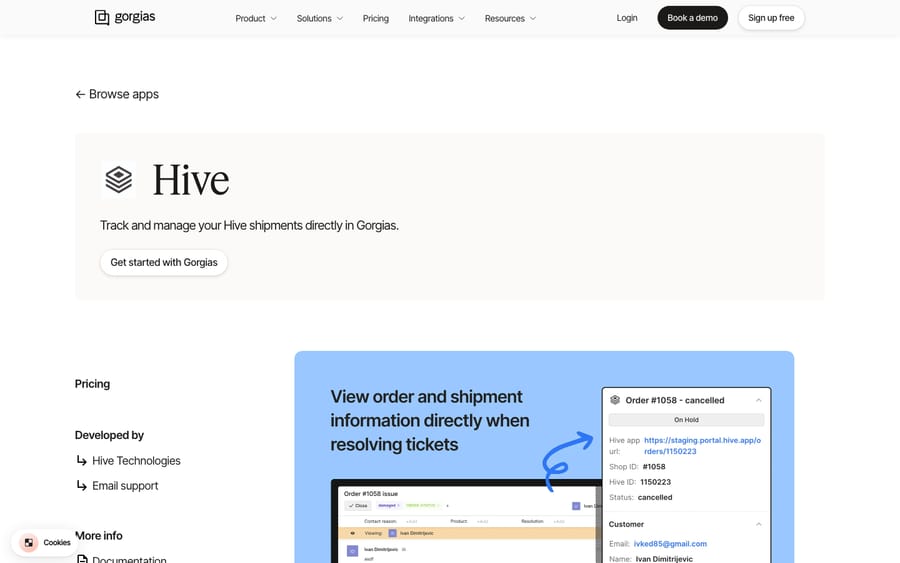Click the More info heading
The width and height of the screenshot is (900, 563).
[x=99, y=535]
